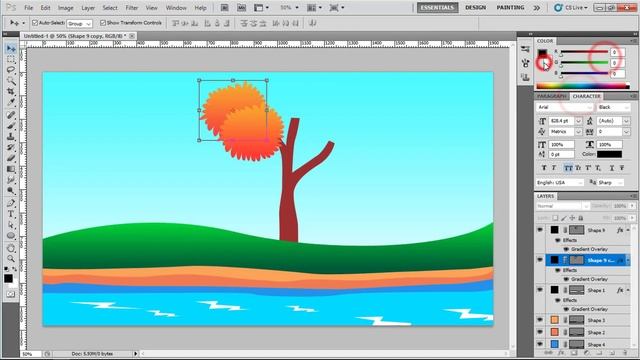Close the Untitled-1 document tab
The image size is (640, 360).
132,36
